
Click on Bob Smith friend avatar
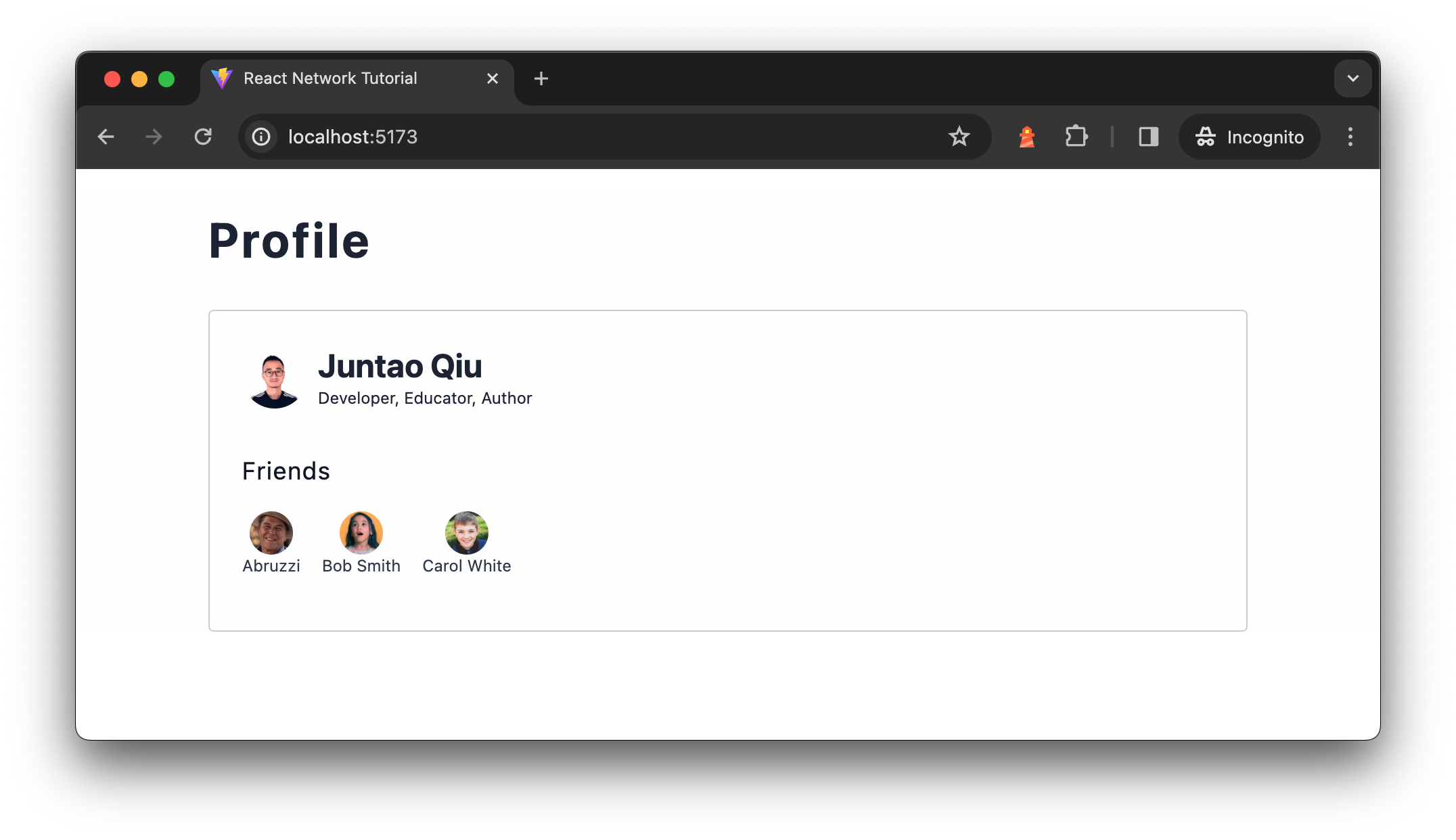pyautogui.click(x=361, y=531)
